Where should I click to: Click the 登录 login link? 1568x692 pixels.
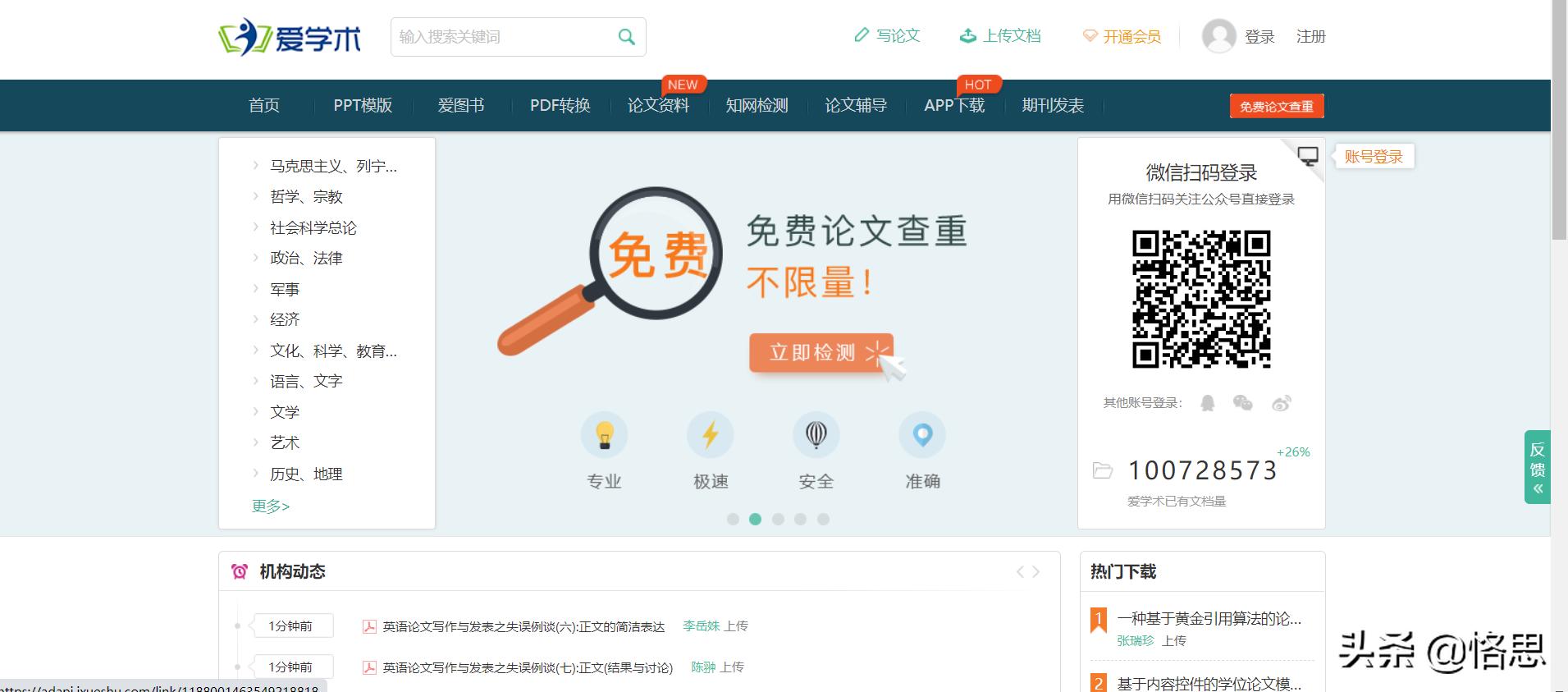[1259, 37]
